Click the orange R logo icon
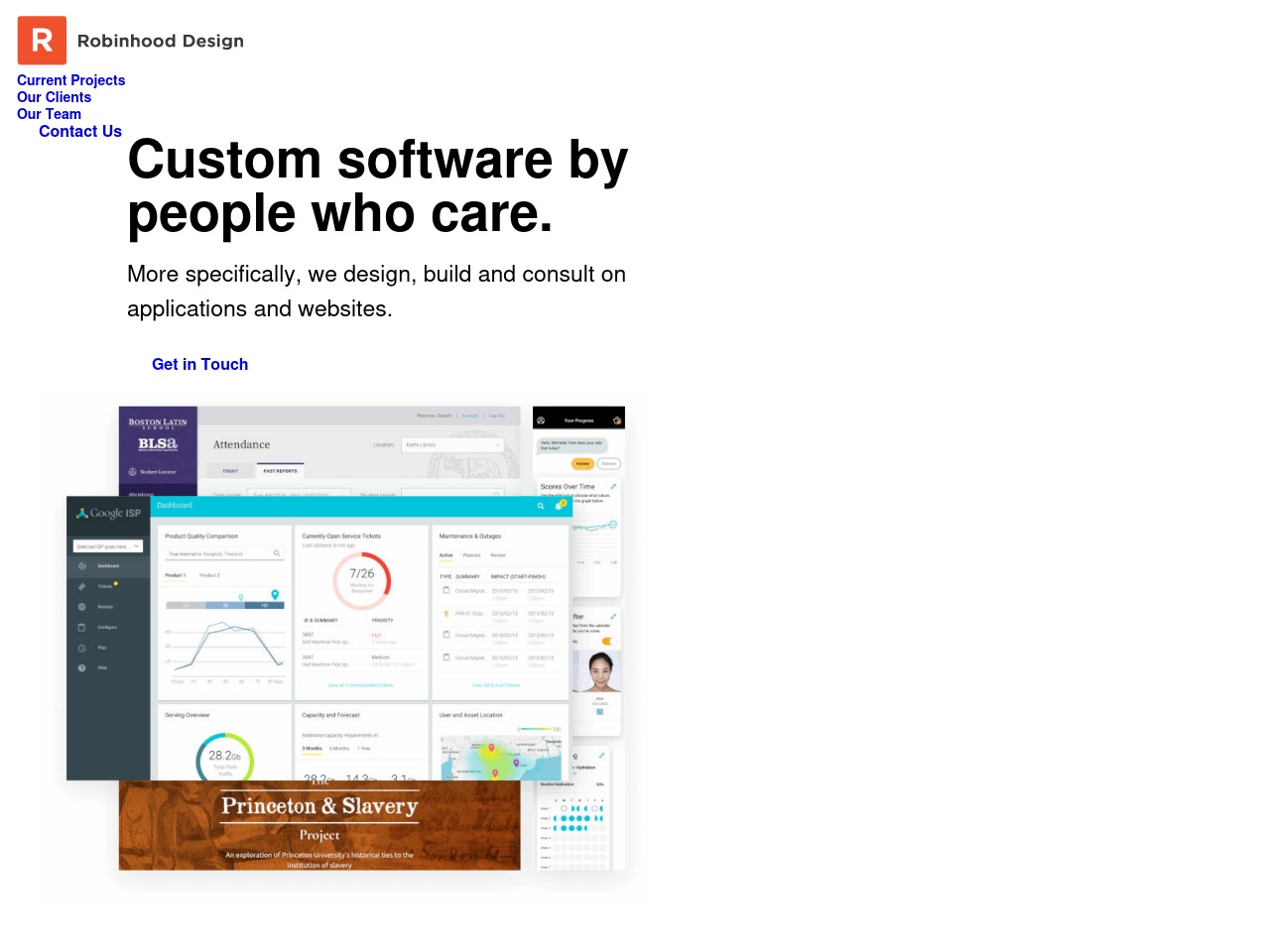The width and height of the screenshot is (1270, 952). click(x=42, y=41)
